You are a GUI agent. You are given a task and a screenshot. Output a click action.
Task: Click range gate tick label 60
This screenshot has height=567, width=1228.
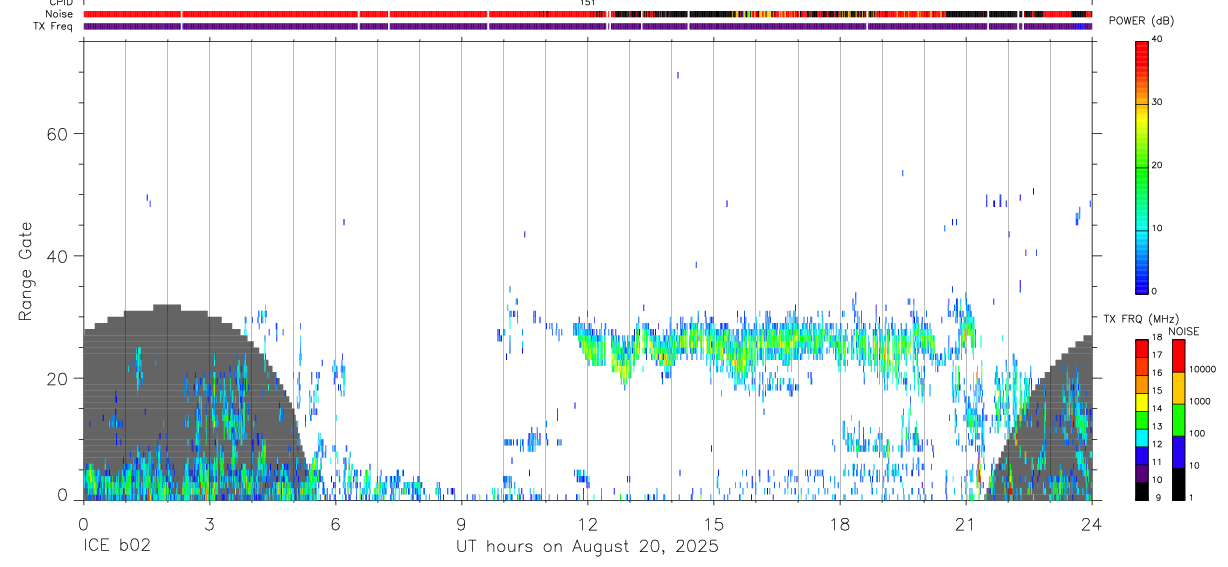pyautogui.click(x=56, y=134)
